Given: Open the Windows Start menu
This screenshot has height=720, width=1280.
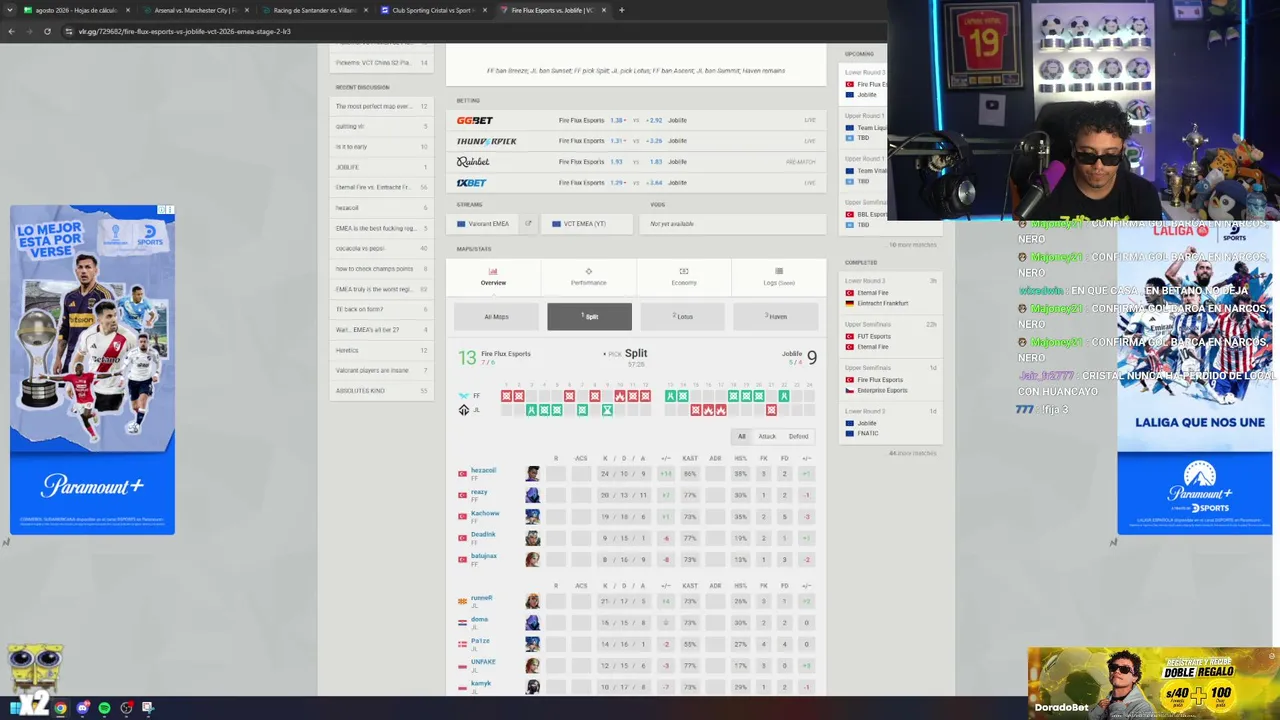Looking at the screenshot, I should pos(15,708).
